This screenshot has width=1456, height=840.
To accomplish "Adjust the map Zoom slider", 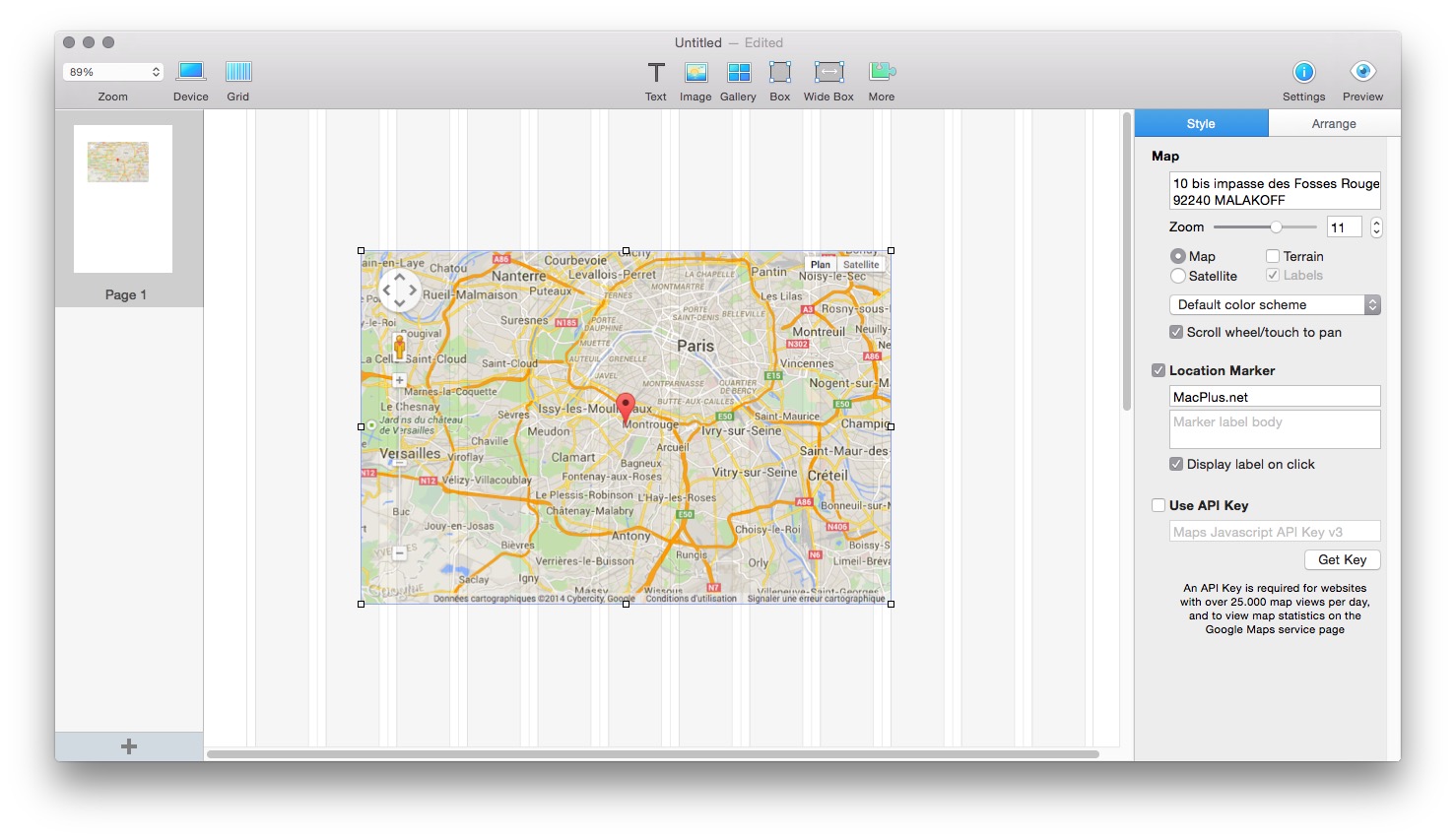I will (1276, 227).
